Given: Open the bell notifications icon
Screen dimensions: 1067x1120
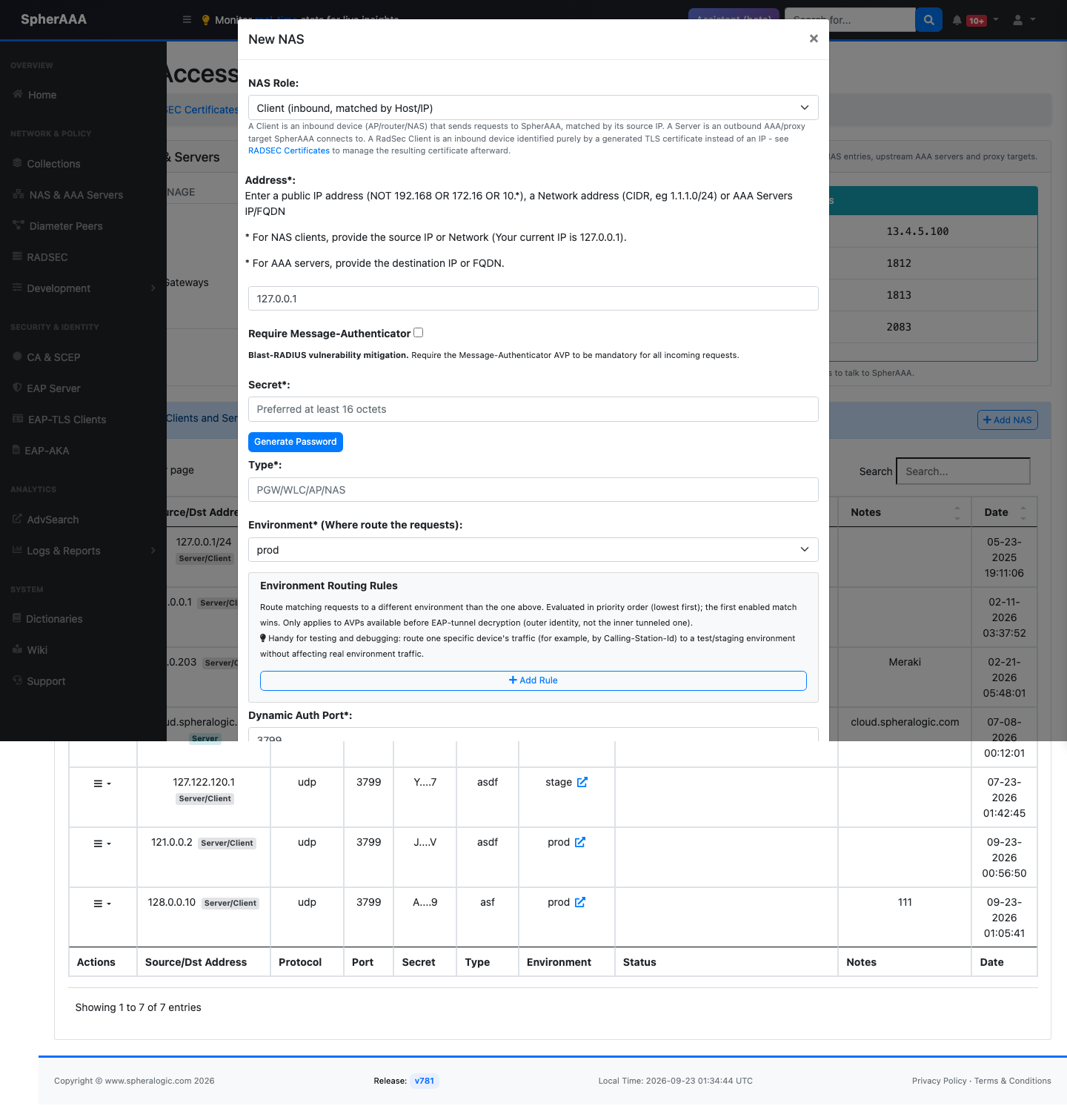Looking at the screenshot, I should (x=957, y=20).
